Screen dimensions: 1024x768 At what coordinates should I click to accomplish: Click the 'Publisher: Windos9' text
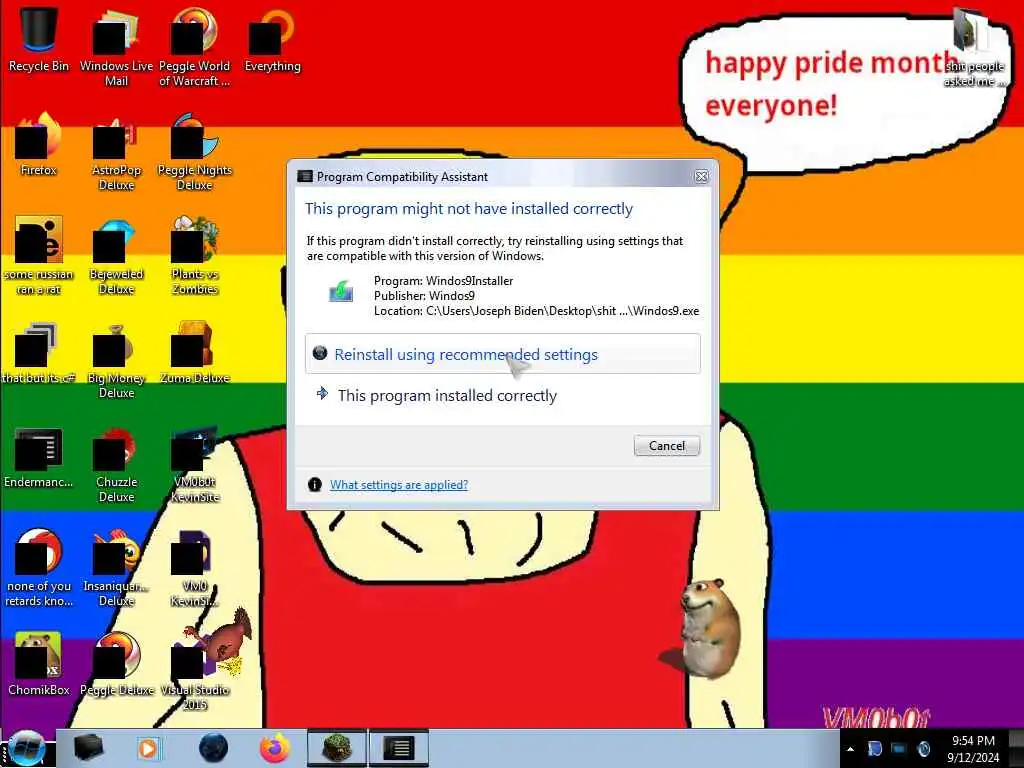click(424, 296)
